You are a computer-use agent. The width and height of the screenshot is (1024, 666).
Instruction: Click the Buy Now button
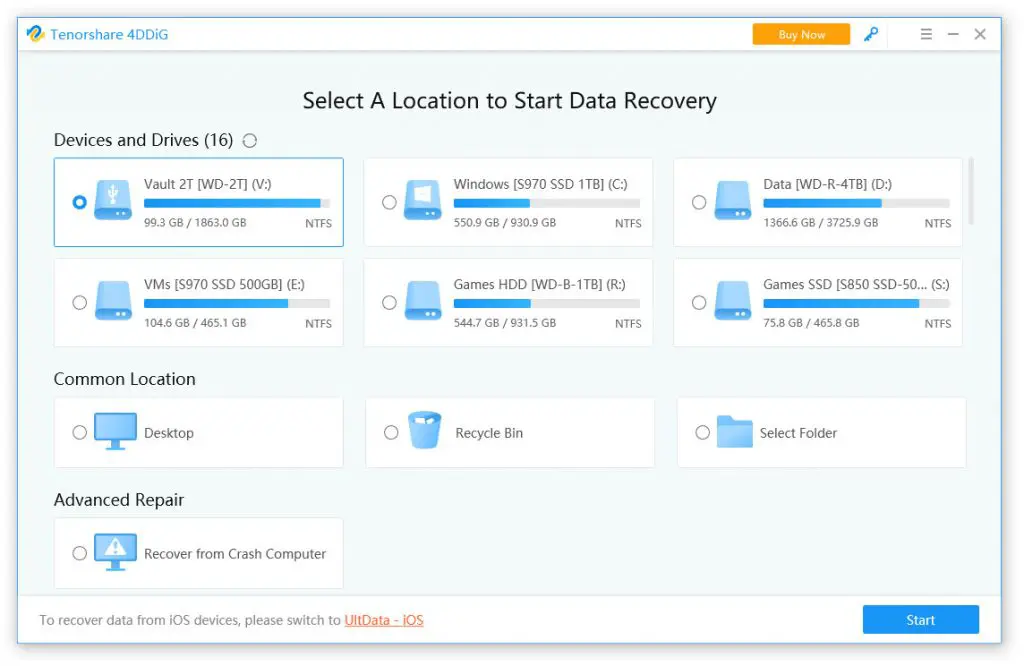pyautogui.click(x=801, y=34)
